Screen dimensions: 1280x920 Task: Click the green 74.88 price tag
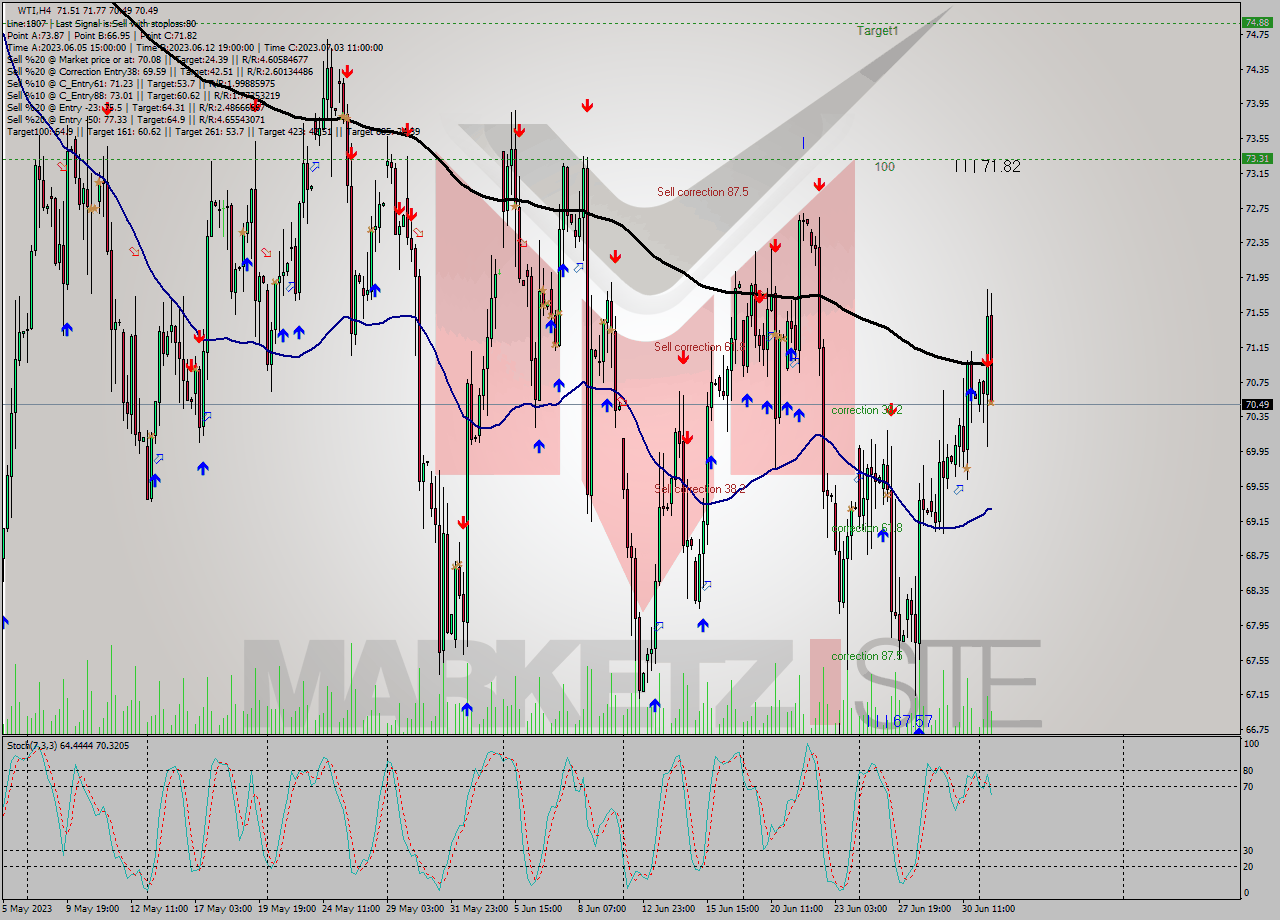(1256, 22)
